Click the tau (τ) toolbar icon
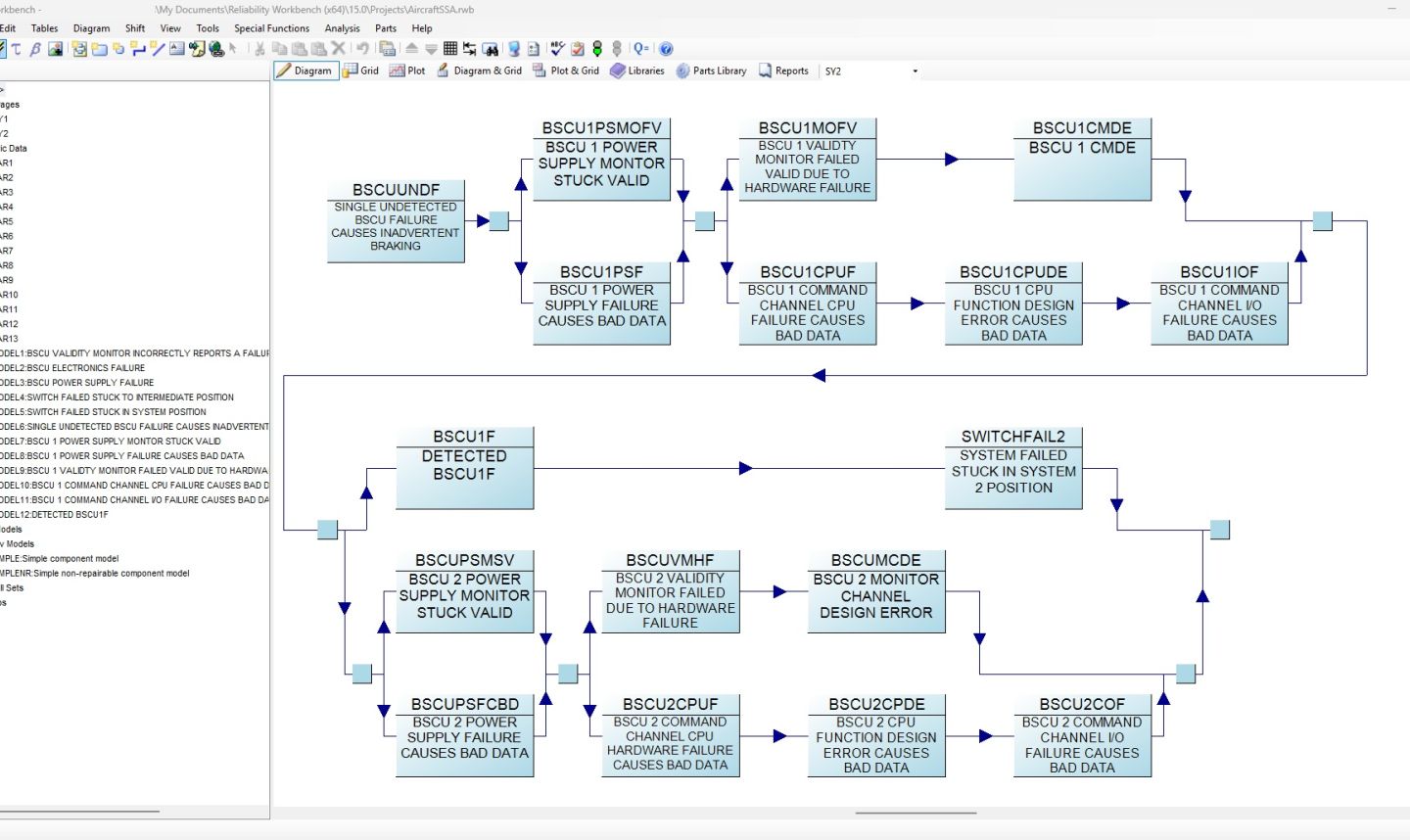 click(x=17, y=49)
